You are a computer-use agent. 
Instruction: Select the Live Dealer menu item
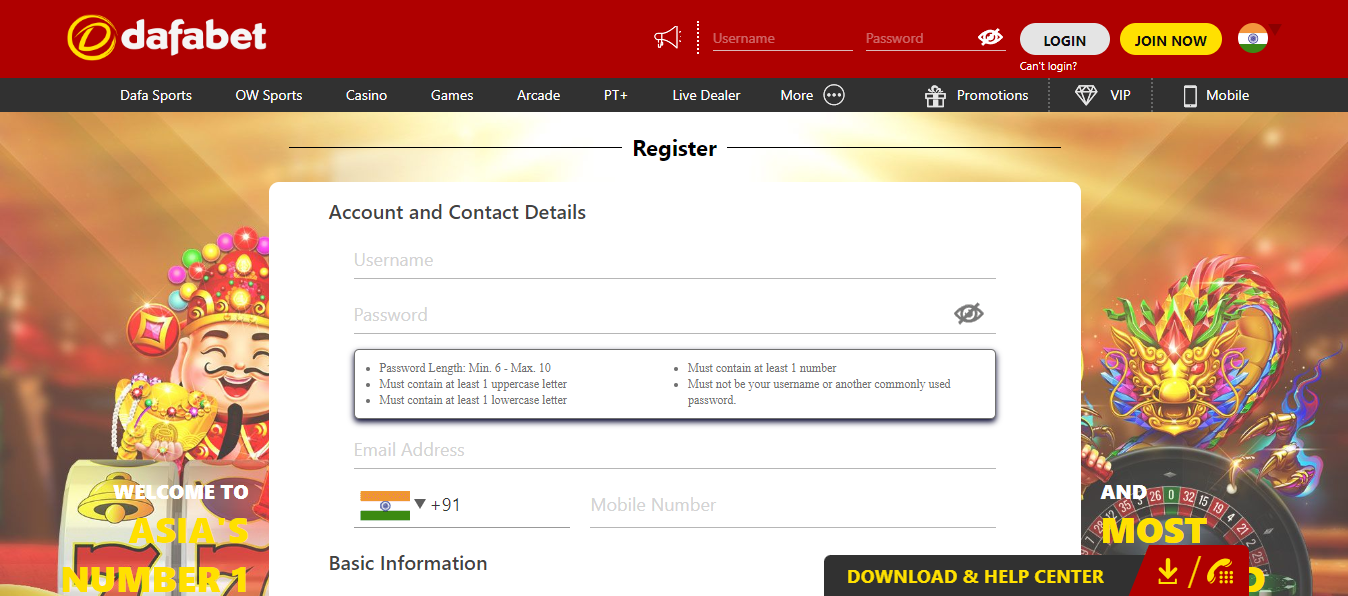click(x=706, y=94)
